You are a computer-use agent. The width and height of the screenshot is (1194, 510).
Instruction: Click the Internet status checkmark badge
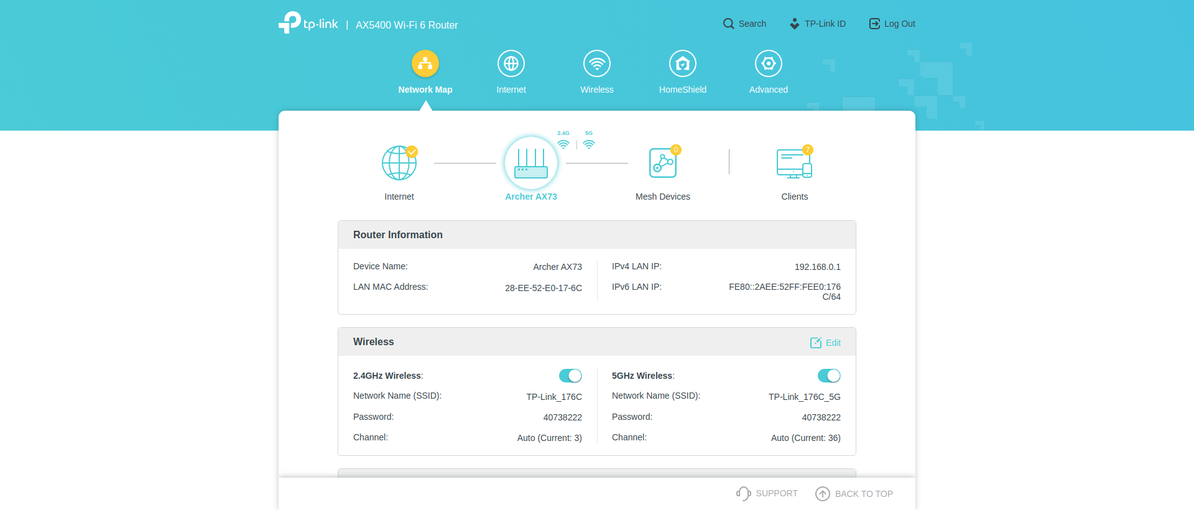[x=412, y=151]
